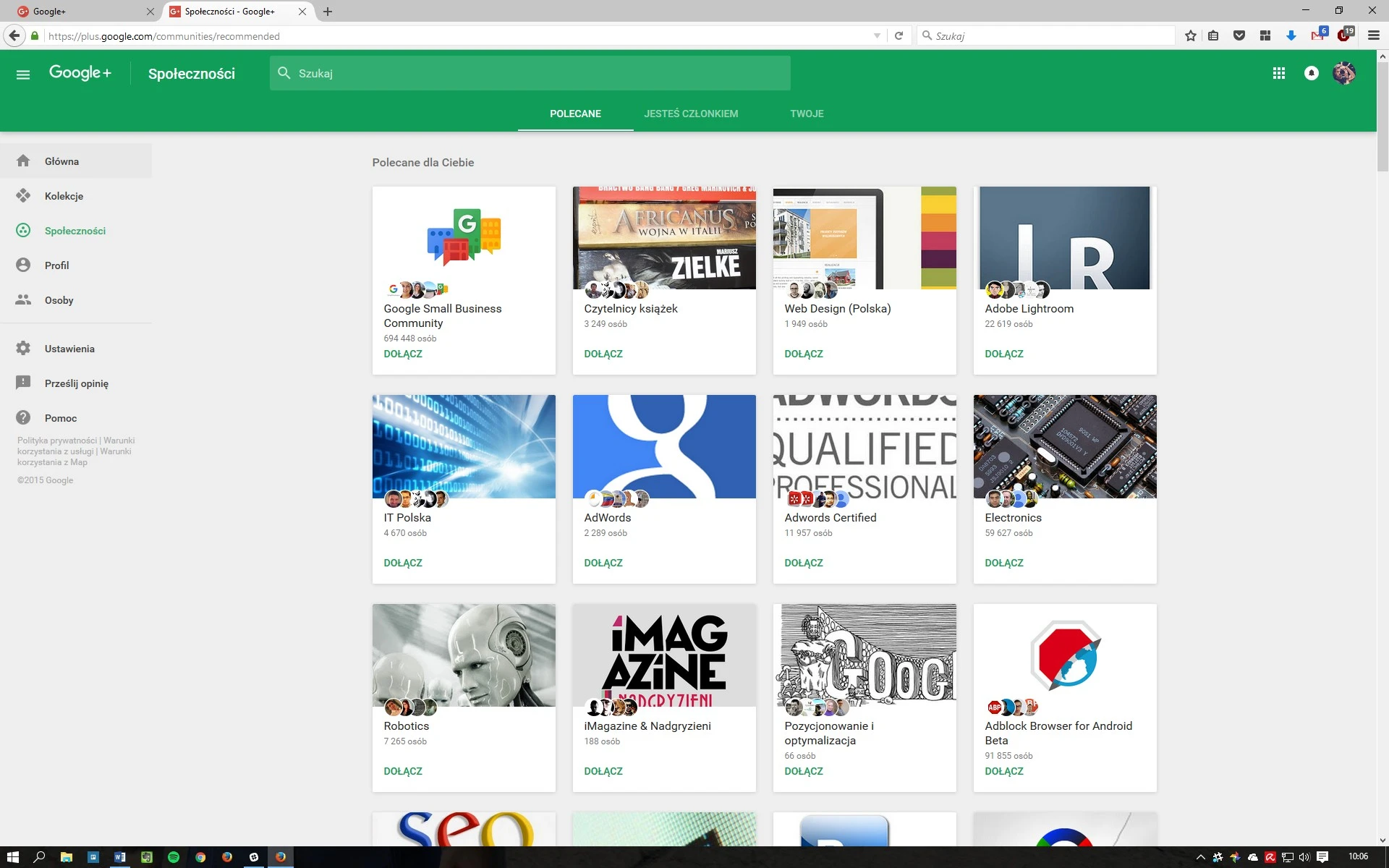Click the Prześlij opinię feedback icon
The image size is (1389, 868).
tap(23, 383)
